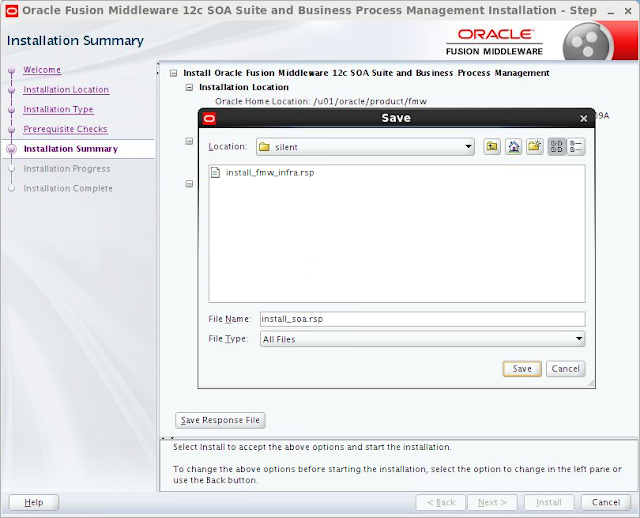Select the Installation Summary step
This screenshot has width=640, height=518.
[x=71, y=149]
